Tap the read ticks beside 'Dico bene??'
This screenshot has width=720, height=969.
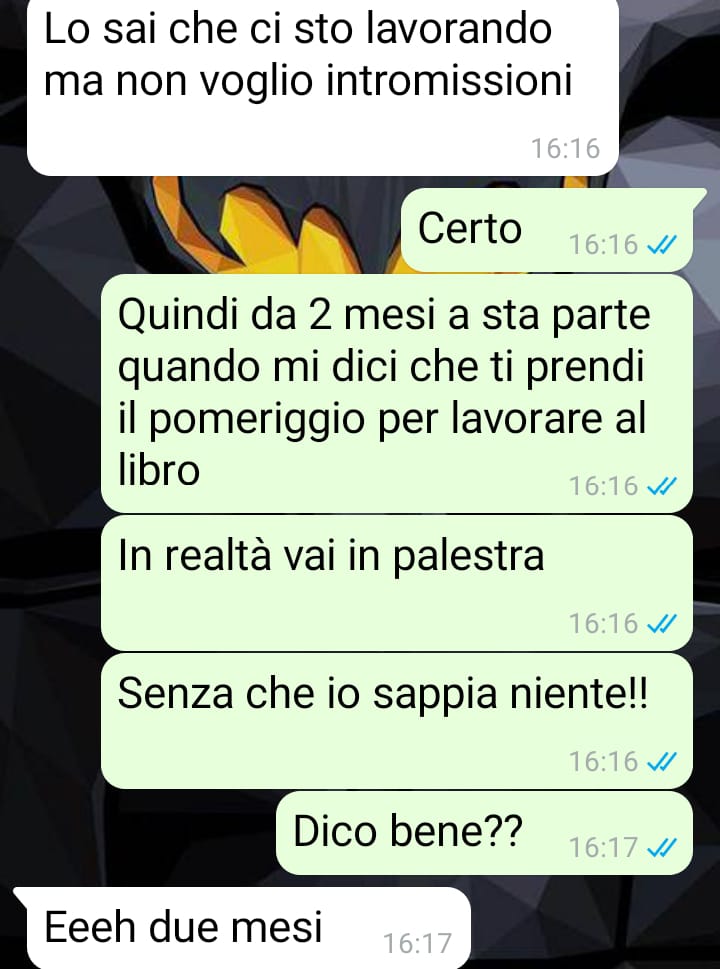[x=661, y=847]
